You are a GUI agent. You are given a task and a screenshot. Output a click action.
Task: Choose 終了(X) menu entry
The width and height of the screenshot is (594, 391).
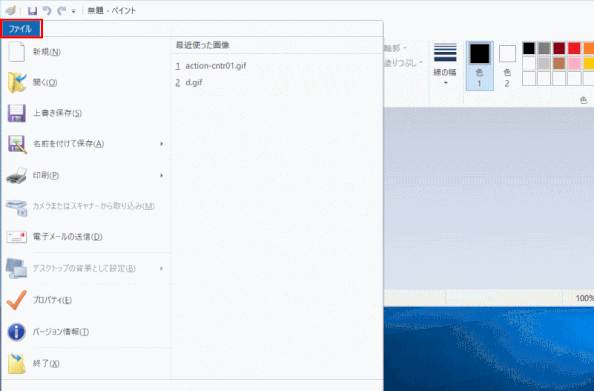(x=86, y=363)
